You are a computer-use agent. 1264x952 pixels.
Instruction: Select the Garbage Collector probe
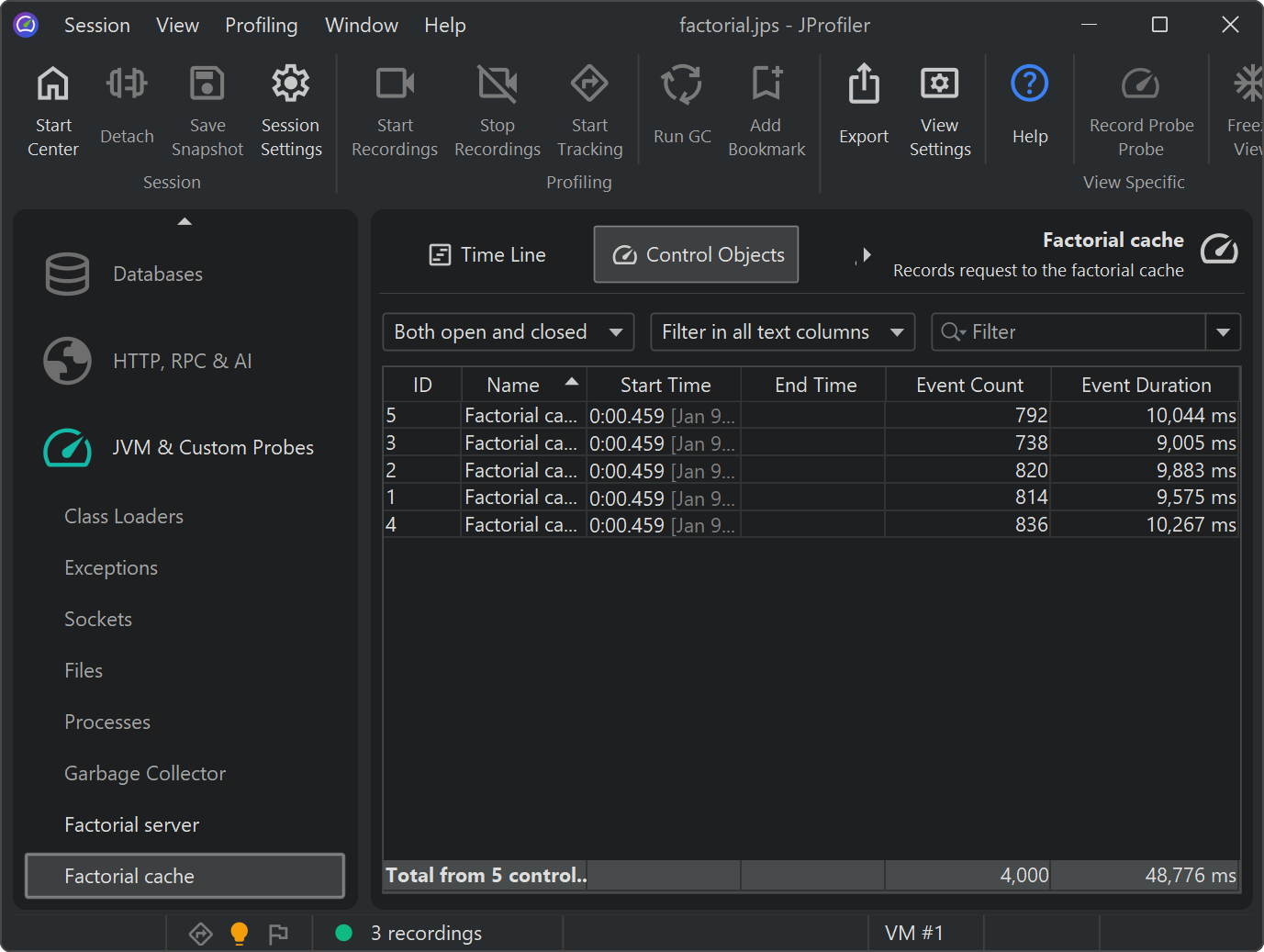pyautogui.click(x=145, y=774)
